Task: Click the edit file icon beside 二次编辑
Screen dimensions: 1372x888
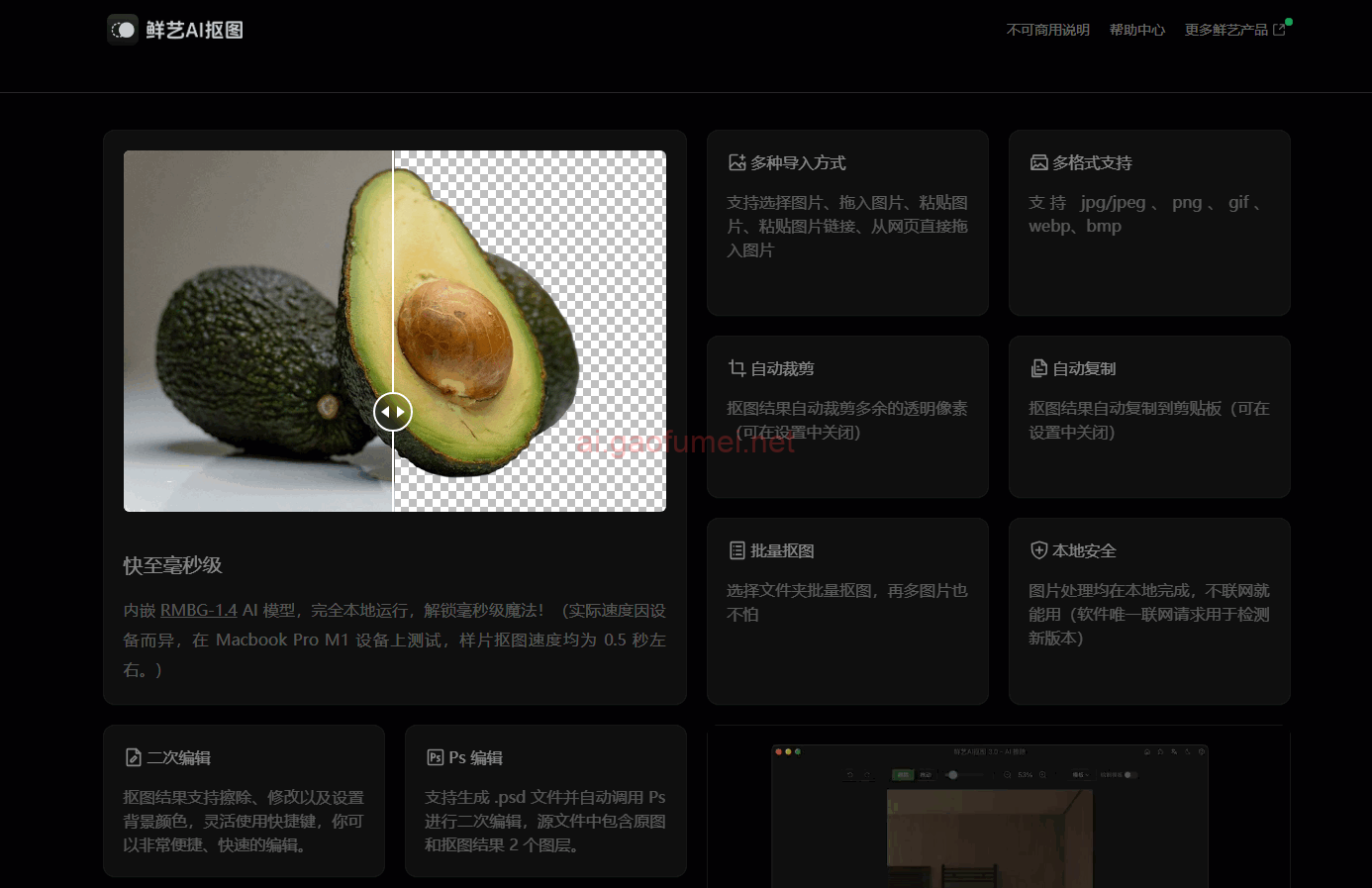Action: point(134,757)
